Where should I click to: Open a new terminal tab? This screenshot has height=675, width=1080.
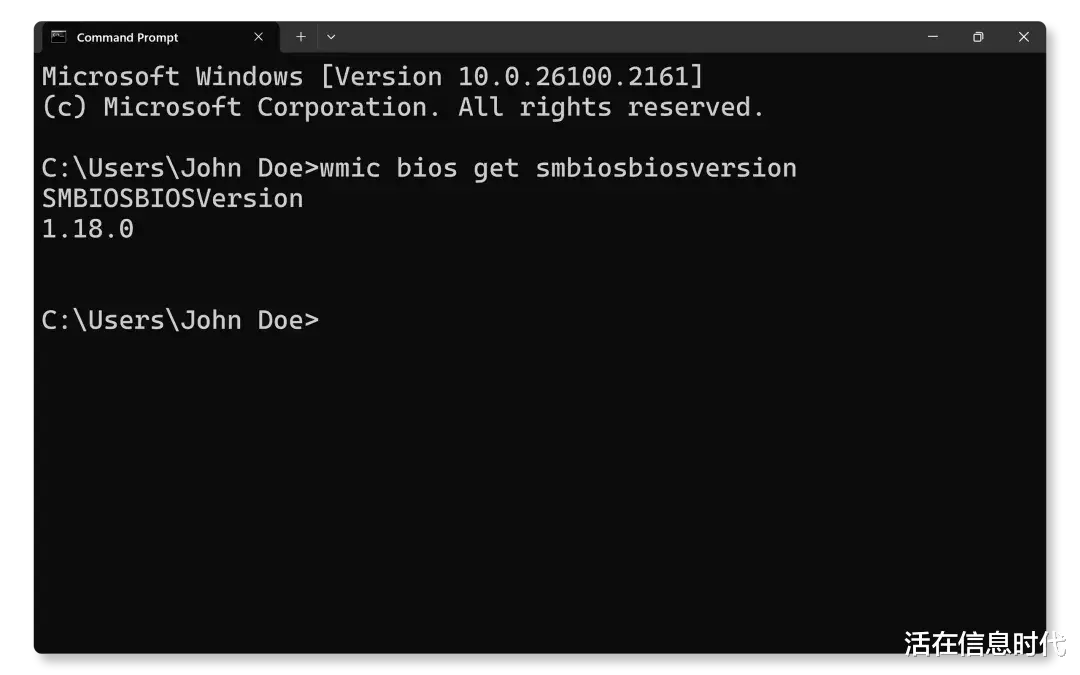coord(300,37)
